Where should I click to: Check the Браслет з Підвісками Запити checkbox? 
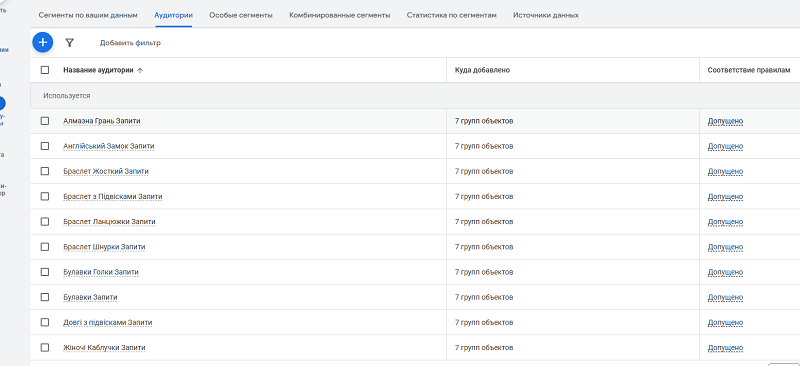pyautogui.click(x=45, y=197)
